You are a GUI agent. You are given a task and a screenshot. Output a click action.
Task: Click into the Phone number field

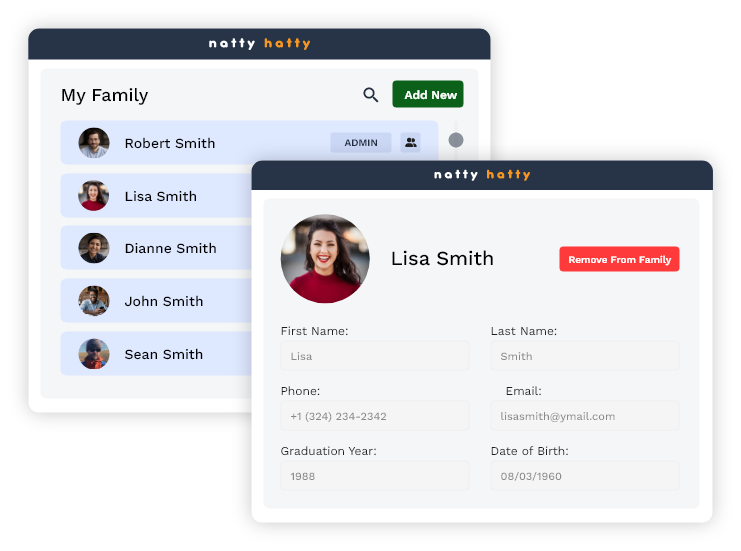[x=374, y=416]
